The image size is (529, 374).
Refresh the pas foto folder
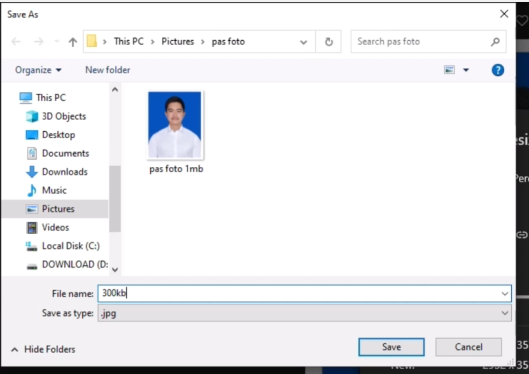pyautogui.click(x=329, y=42)
